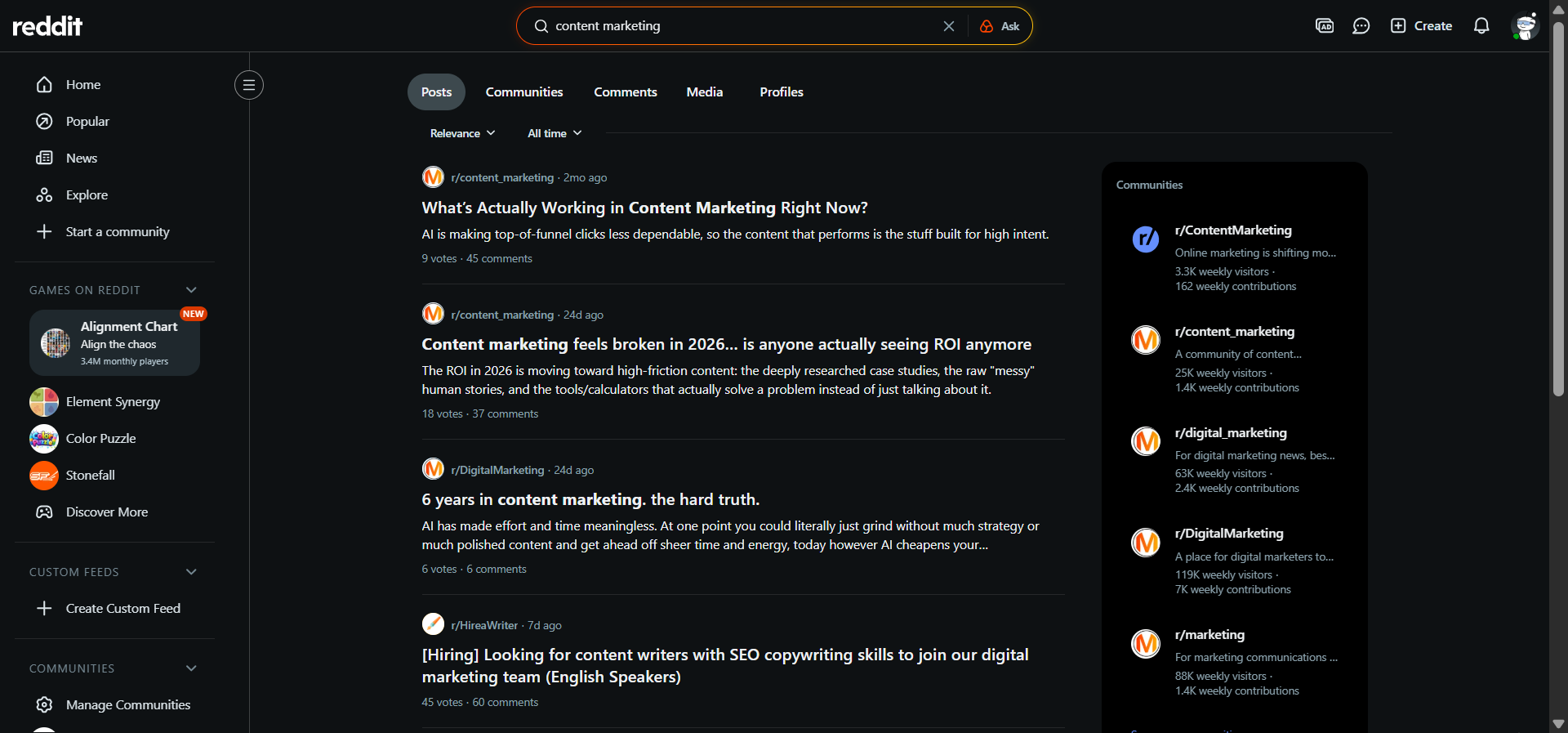Click the search magnifier icon
Image resolution: width=1568 pixels, height=733 pixels.
(541, 26)
